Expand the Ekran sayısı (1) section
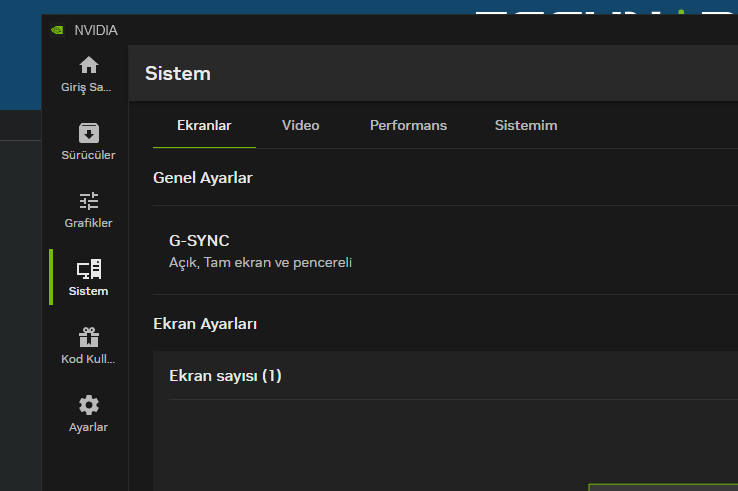Viewport: 738px width, 491px height. 226,376
